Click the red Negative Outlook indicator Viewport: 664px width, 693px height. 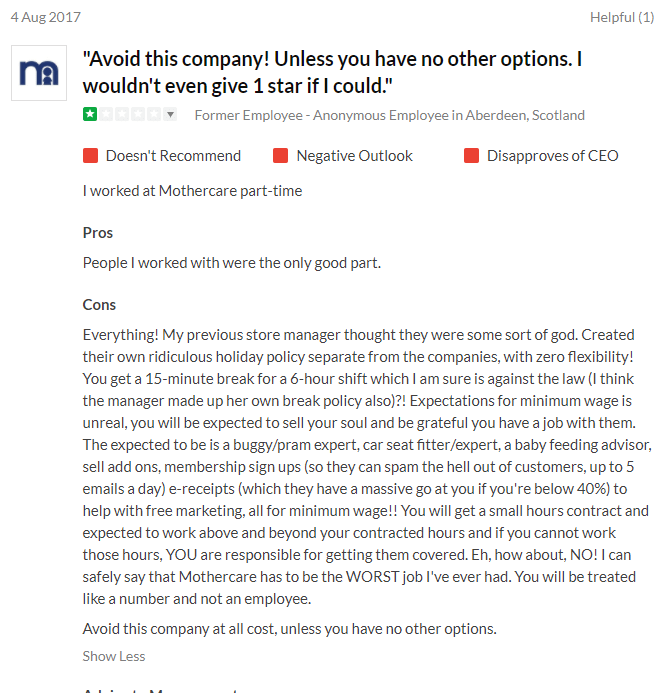coord(281,156)
